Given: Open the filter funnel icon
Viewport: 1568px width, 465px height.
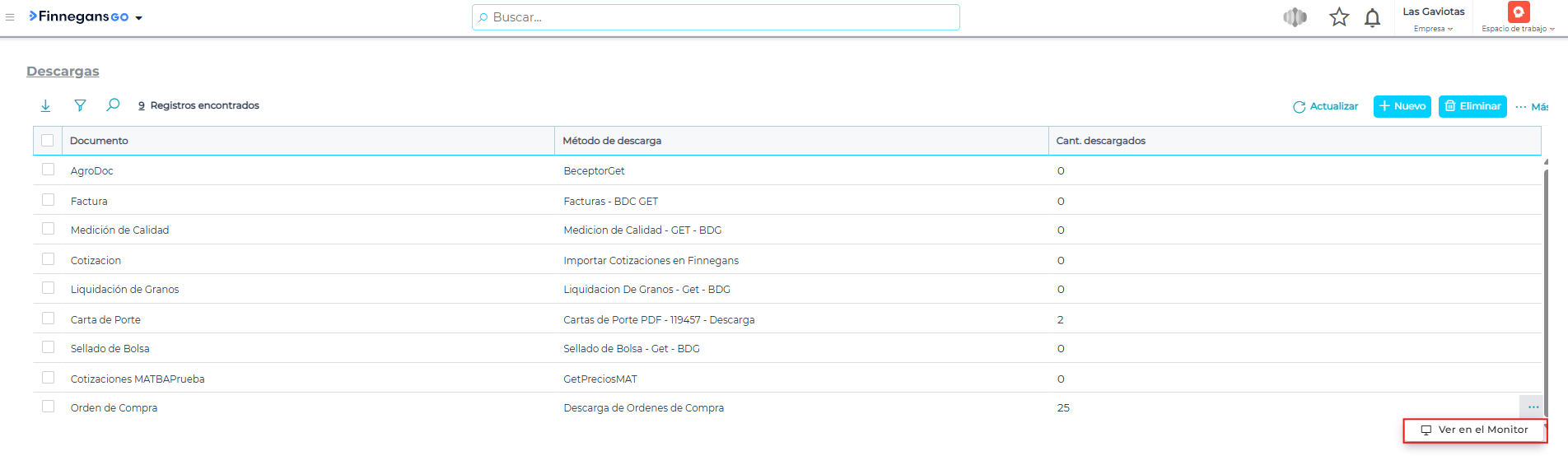Looking at the screenshot, I should tap(80, 105).
